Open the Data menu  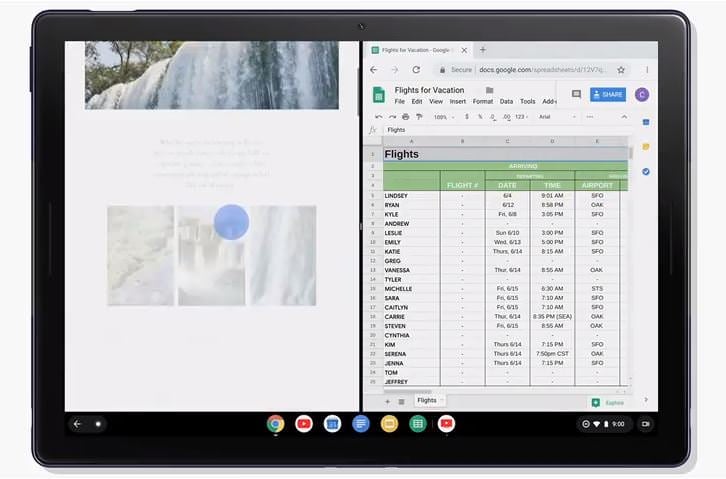(x=506, y=101)
